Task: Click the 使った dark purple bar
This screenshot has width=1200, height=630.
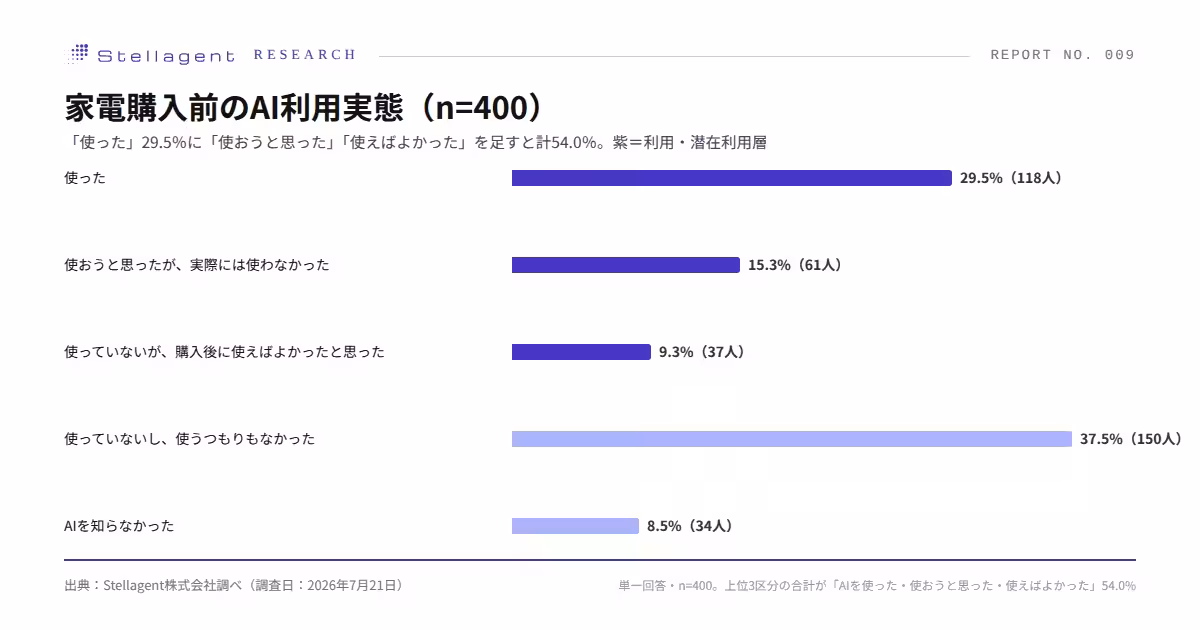Action: 731,178
